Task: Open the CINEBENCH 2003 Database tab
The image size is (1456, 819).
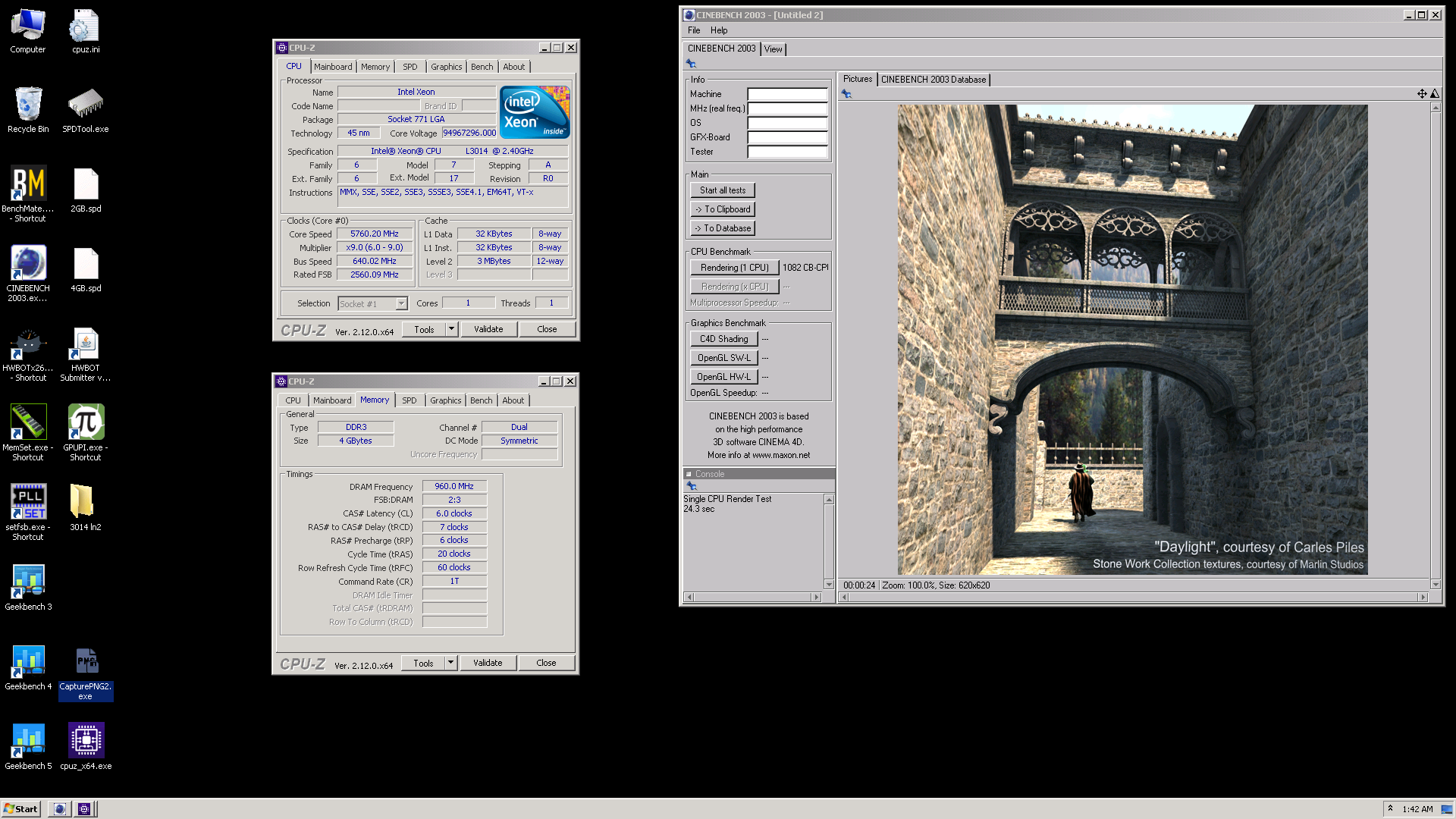Action: coord(934,80)
